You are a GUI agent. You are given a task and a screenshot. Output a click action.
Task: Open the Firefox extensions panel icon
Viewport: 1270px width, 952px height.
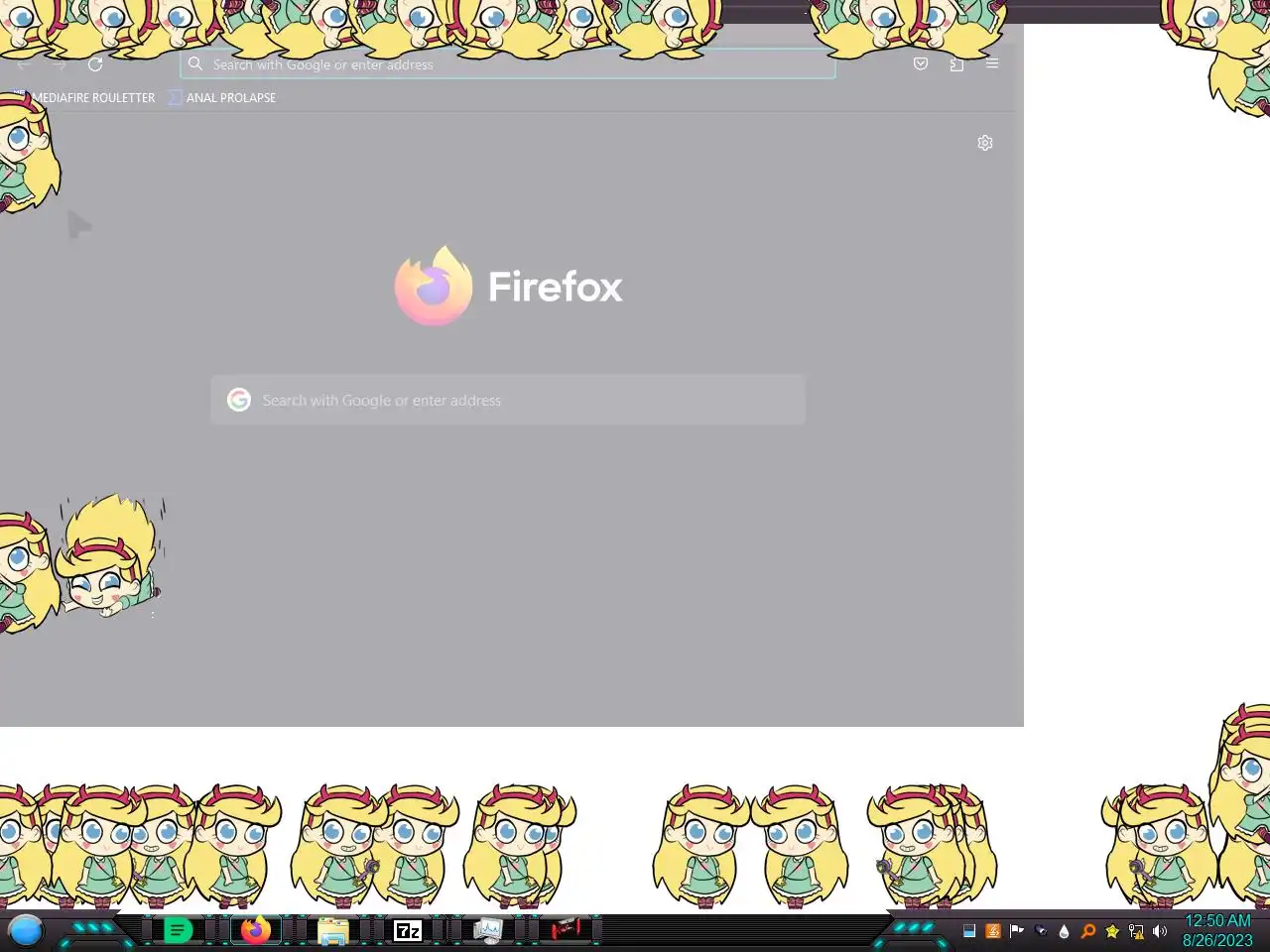(956, 63)
